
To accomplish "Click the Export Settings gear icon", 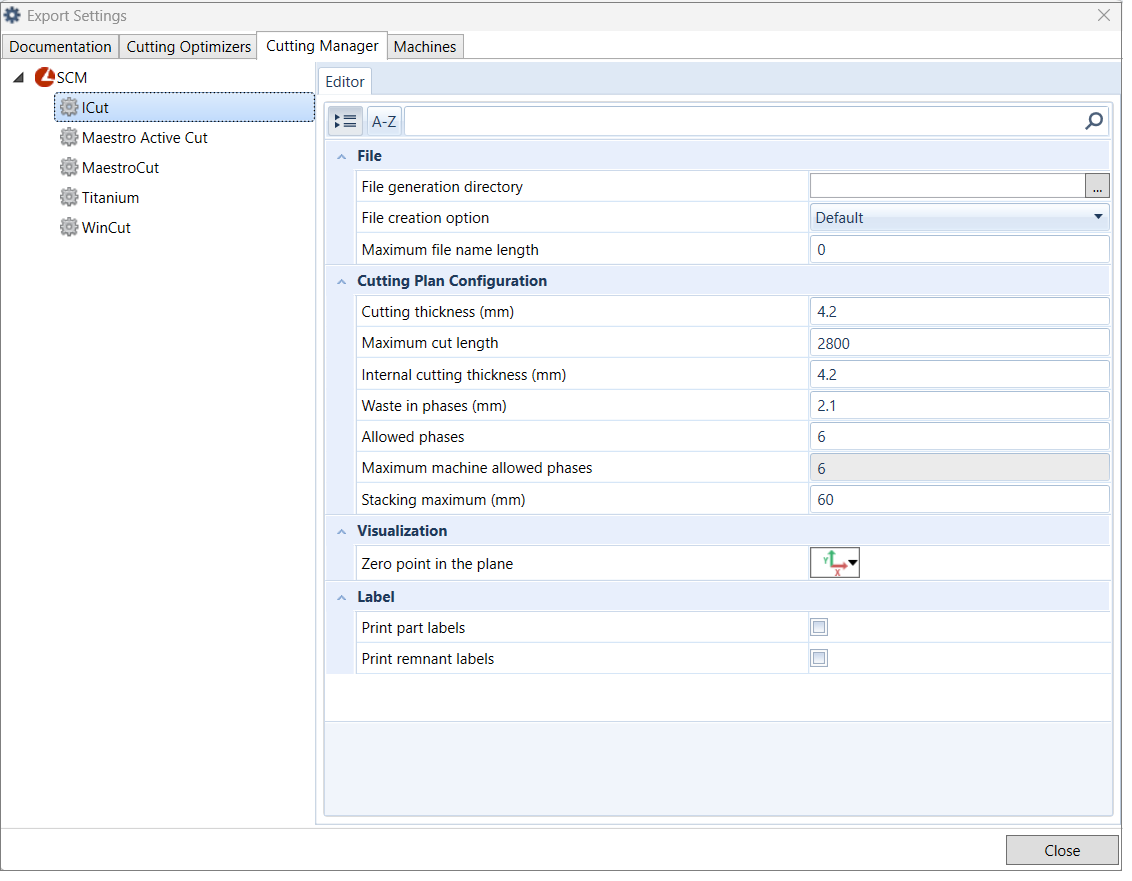I will [x=12, y=15].
